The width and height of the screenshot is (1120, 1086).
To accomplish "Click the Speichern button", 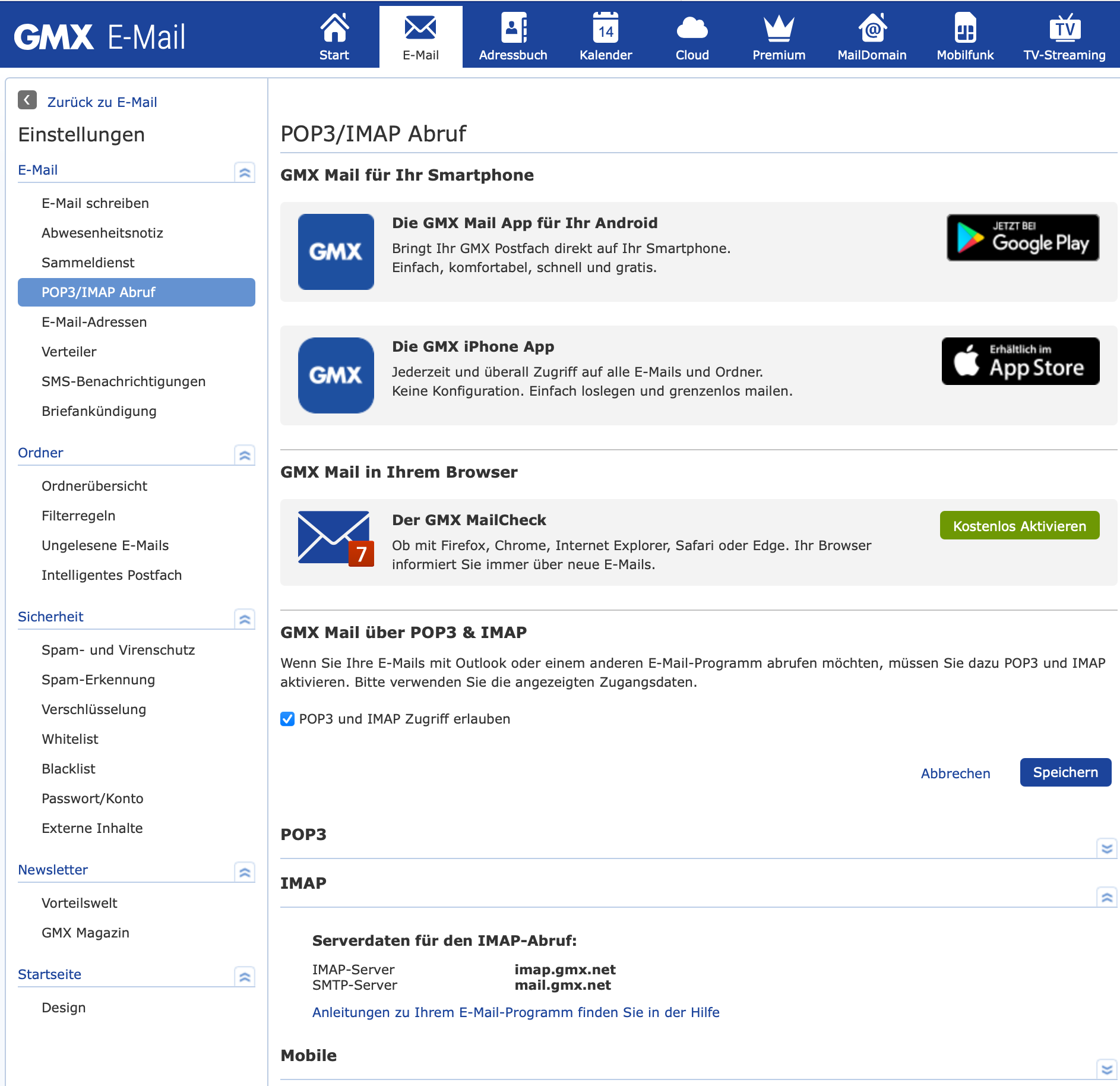I will pos(1065,772).
